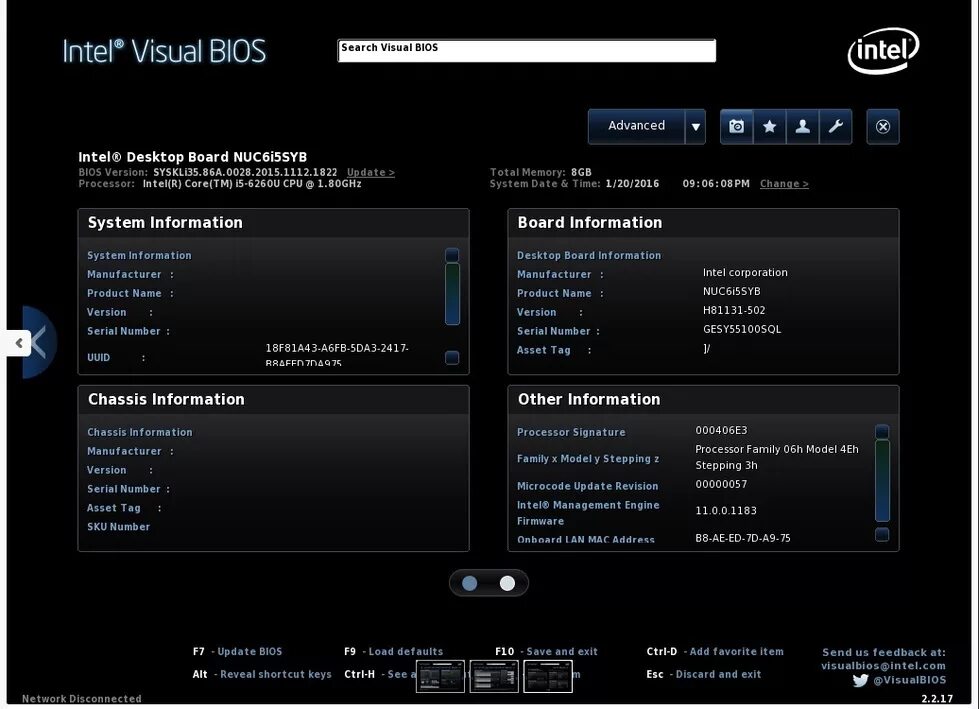
Task: Click the board serial number GESY55100SQL
Action: click(742, 330)
